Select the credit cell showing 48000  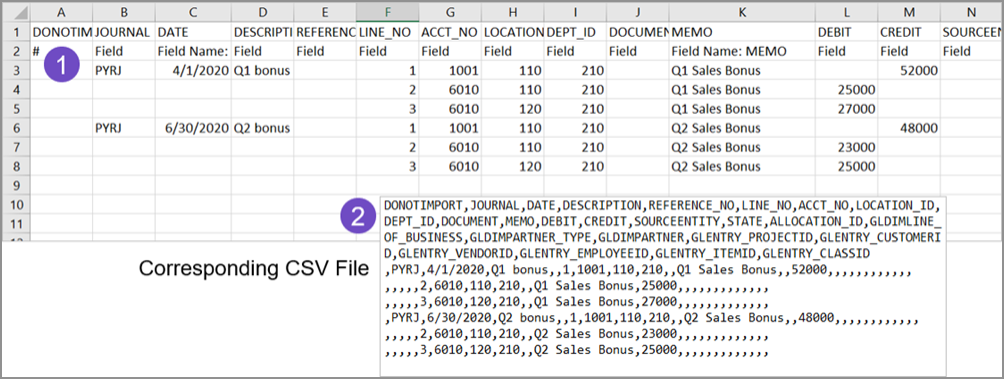point(909,127)
